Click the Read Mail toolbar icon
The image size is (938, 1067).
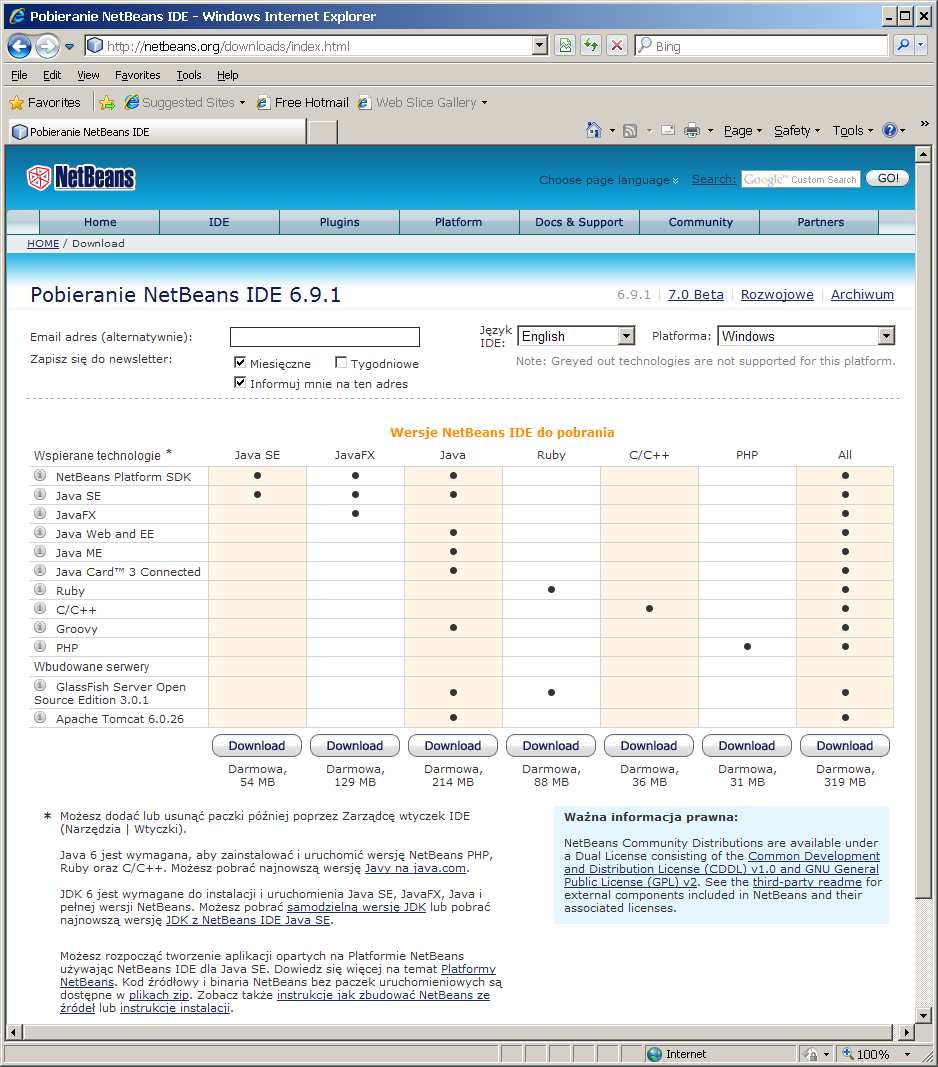pyautogui.click(x=668, y=130)
